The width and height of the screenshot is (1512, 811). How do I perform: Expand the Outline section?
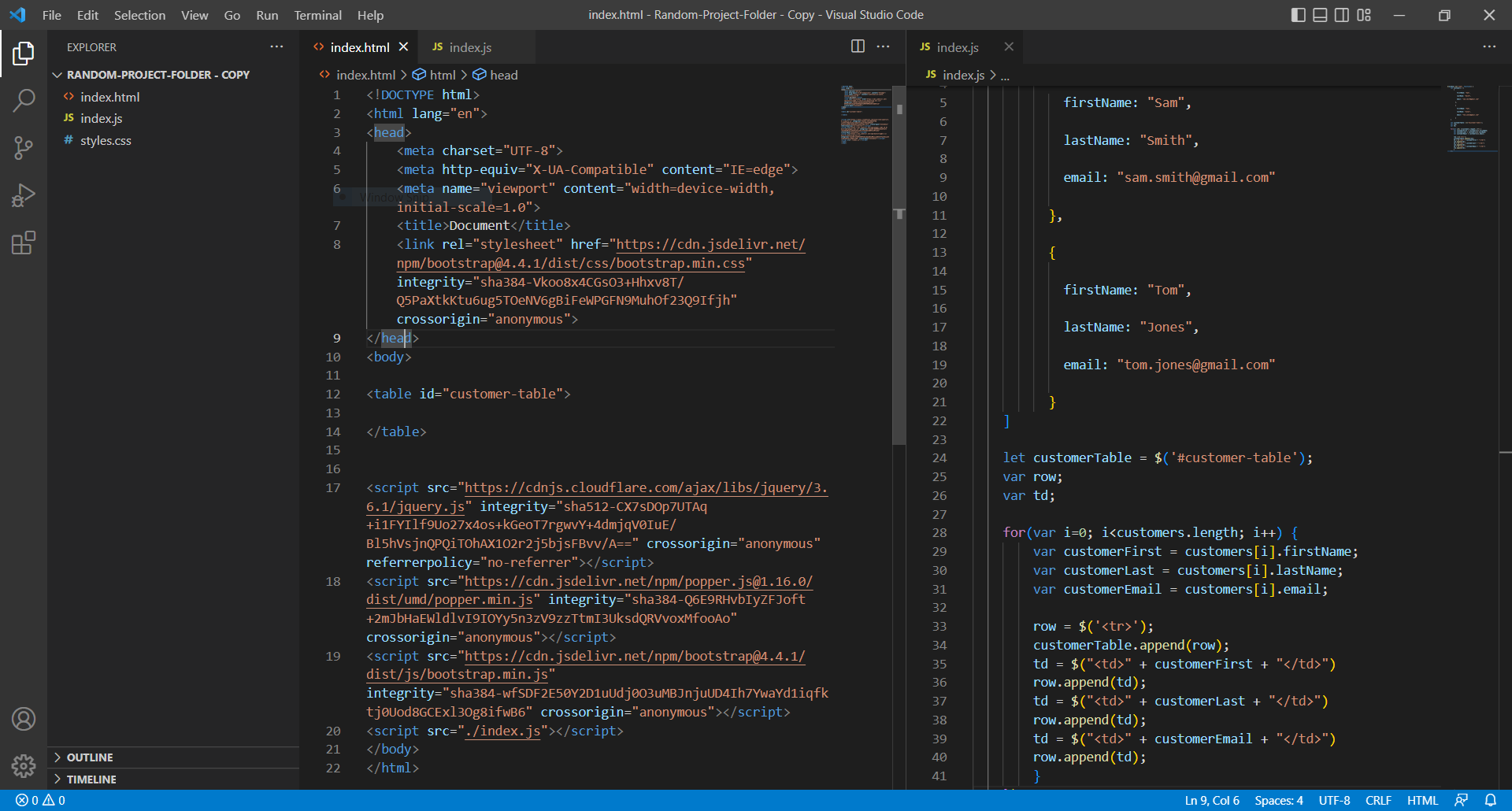point(90,757)
